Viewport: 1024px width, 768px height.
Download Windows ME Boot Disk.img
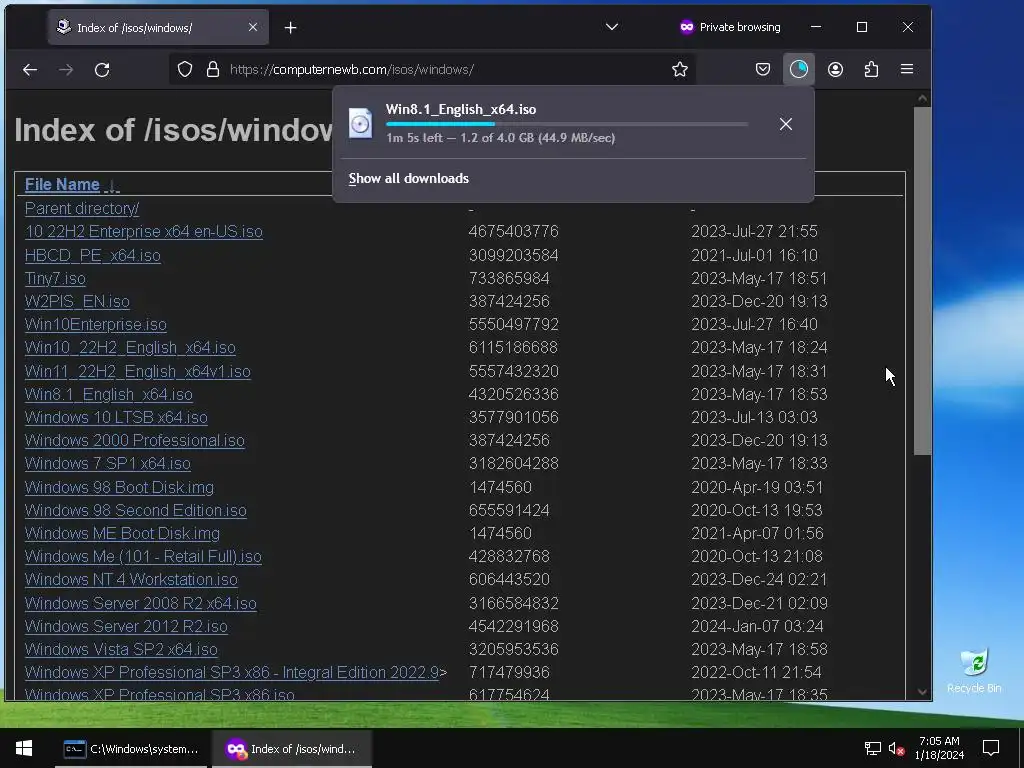click(122, 533)
